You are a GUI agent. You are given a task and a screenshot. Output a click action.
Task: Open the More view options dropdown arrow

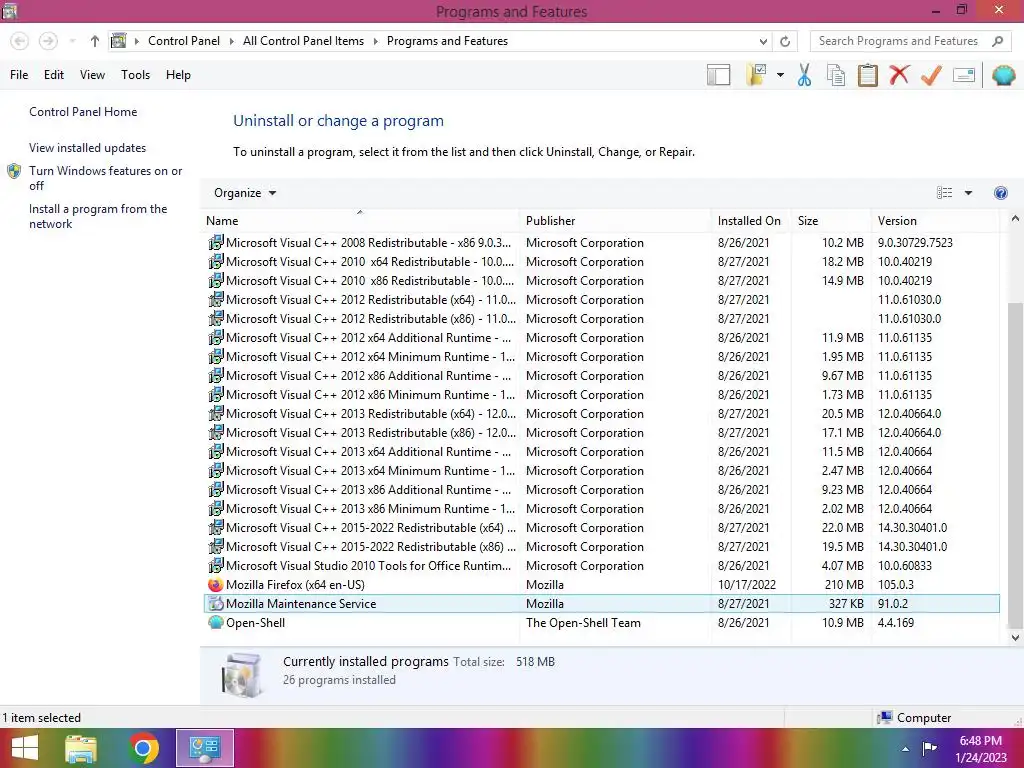968,193
